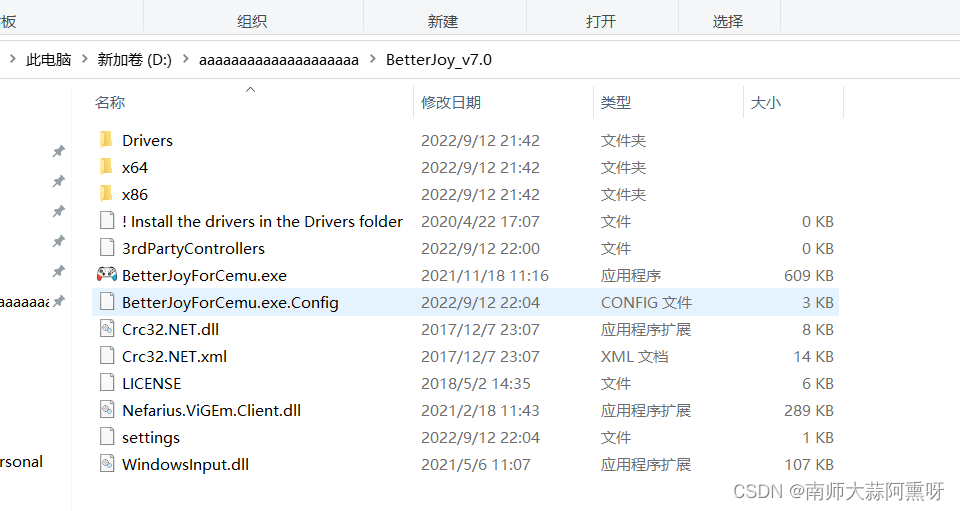Select the Crc32.NET.xml file name
The width and height of the screenshot is (960, 511).
(x=174, y=356)
